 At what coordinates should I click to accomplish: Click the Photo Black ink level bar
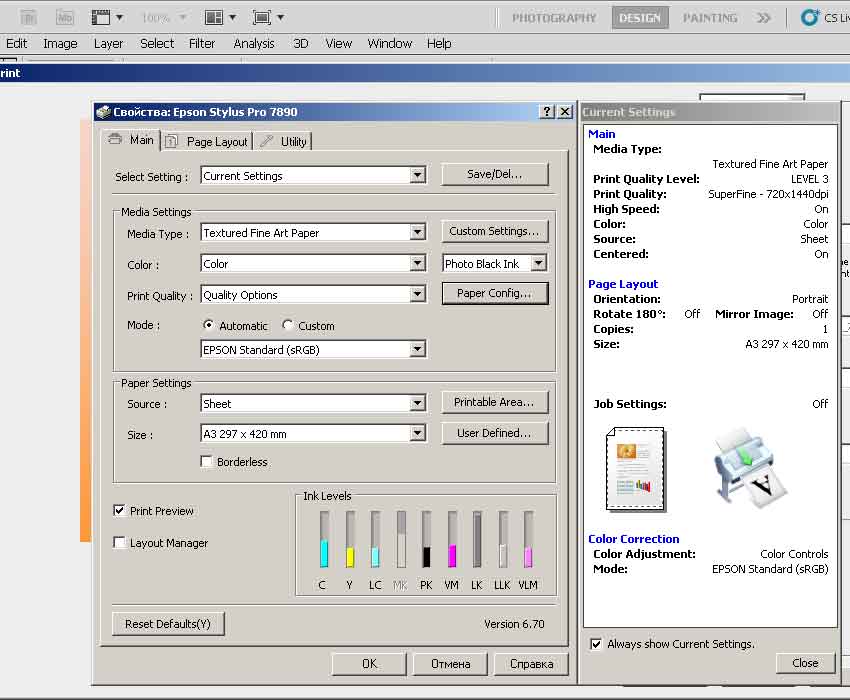point(427,539)
